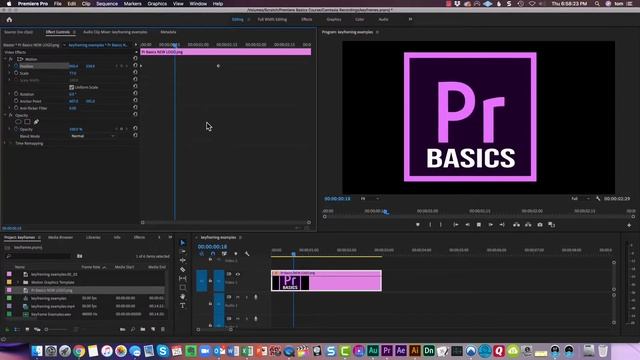This screenshot has height=360, width=640.
Task: Click the Export Frame camera icon
Action: 540,224
